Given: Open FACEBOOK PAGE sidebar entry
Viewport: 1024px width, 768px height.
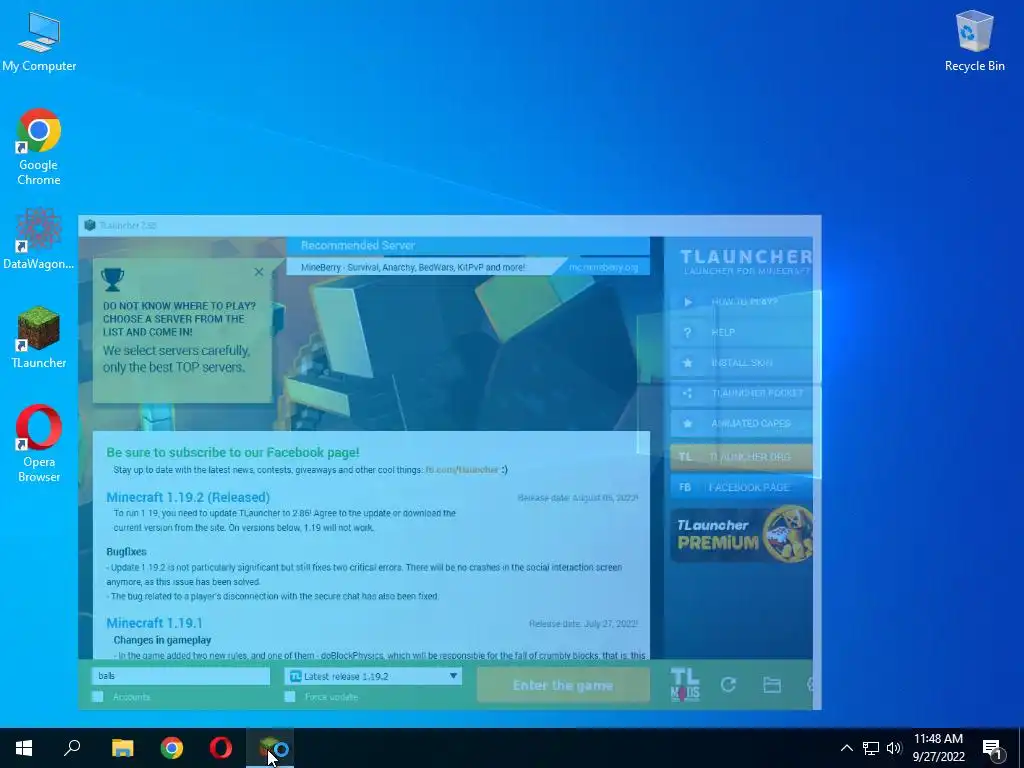Looking at the screenshot, I should pos(741,487).
